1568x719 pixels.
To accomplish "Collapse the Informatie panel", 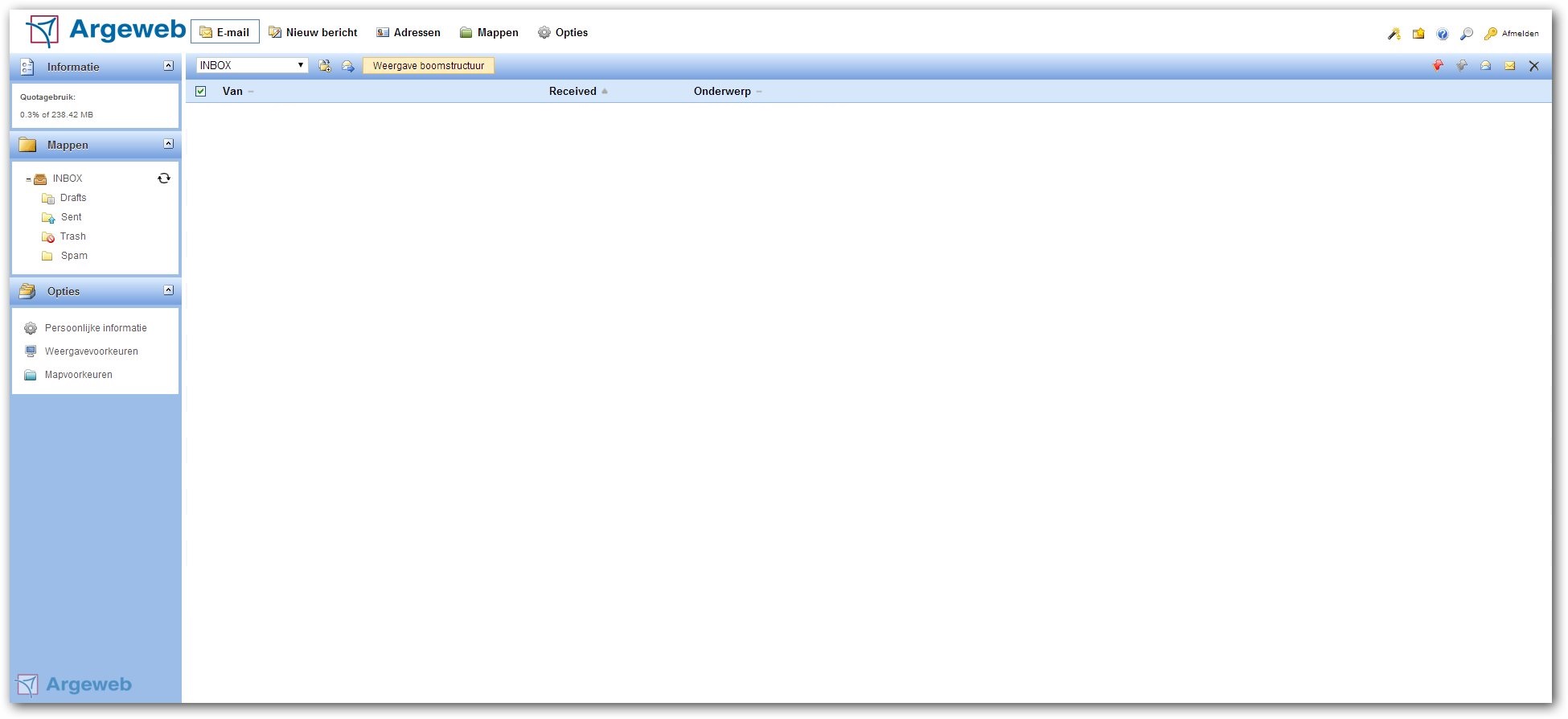I will 169,66.
